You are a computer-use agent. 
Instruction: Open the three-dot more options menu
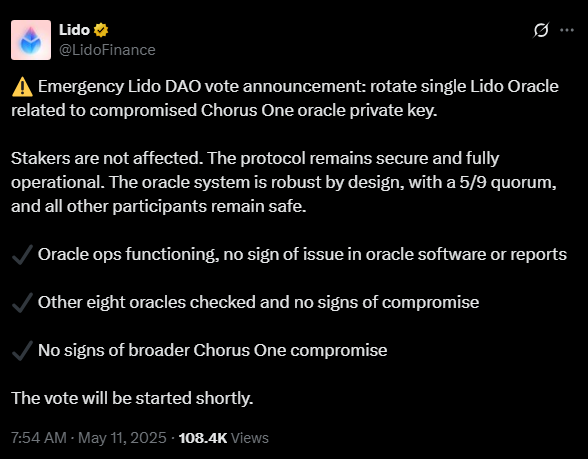click(x=567, y=30)
